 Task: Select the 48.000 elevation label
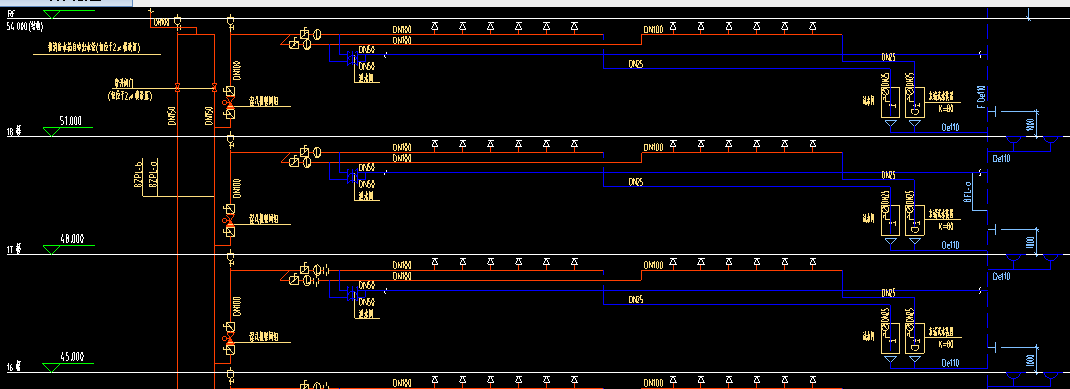tap(72, 239)
